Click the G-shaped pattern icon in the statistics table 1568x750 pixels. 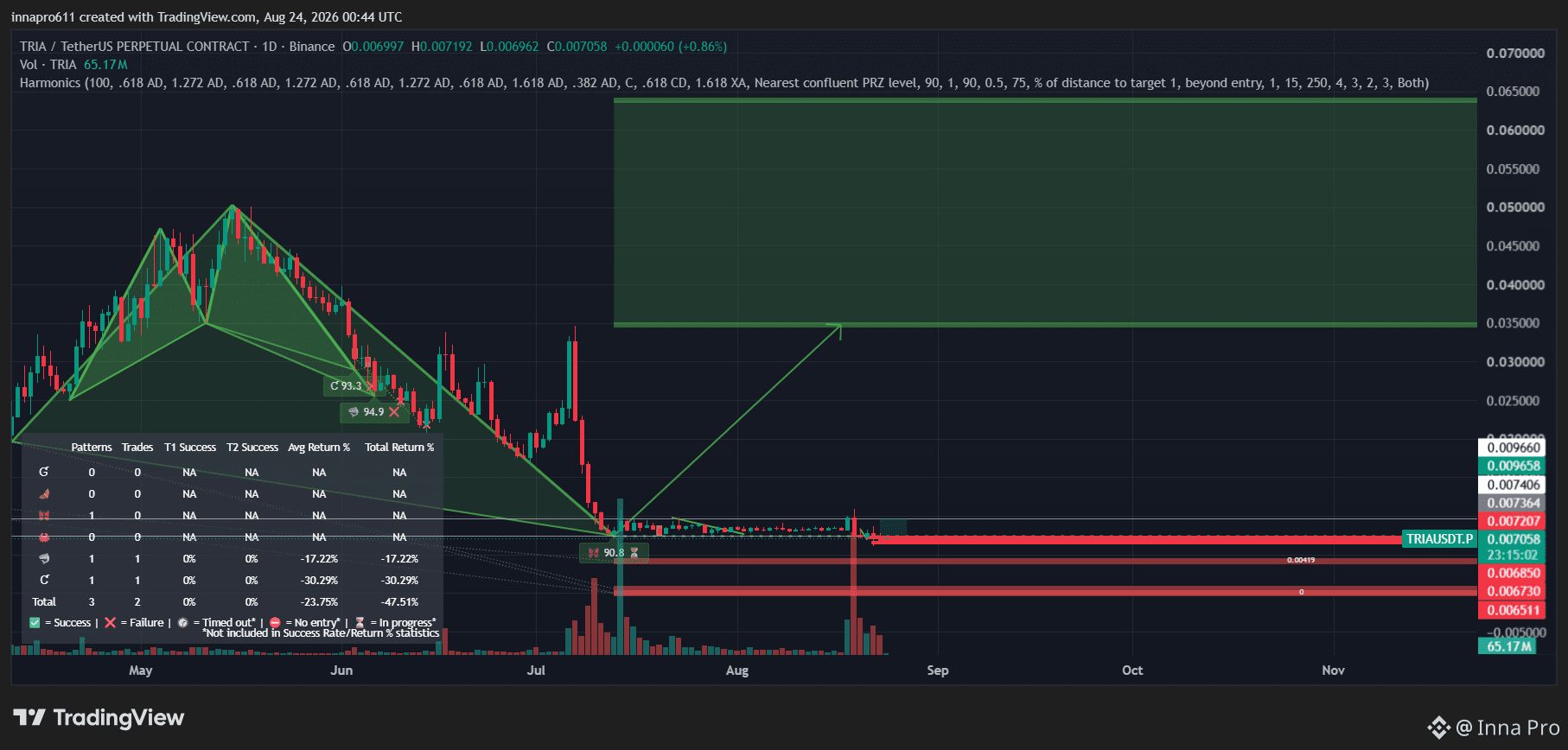44,472
